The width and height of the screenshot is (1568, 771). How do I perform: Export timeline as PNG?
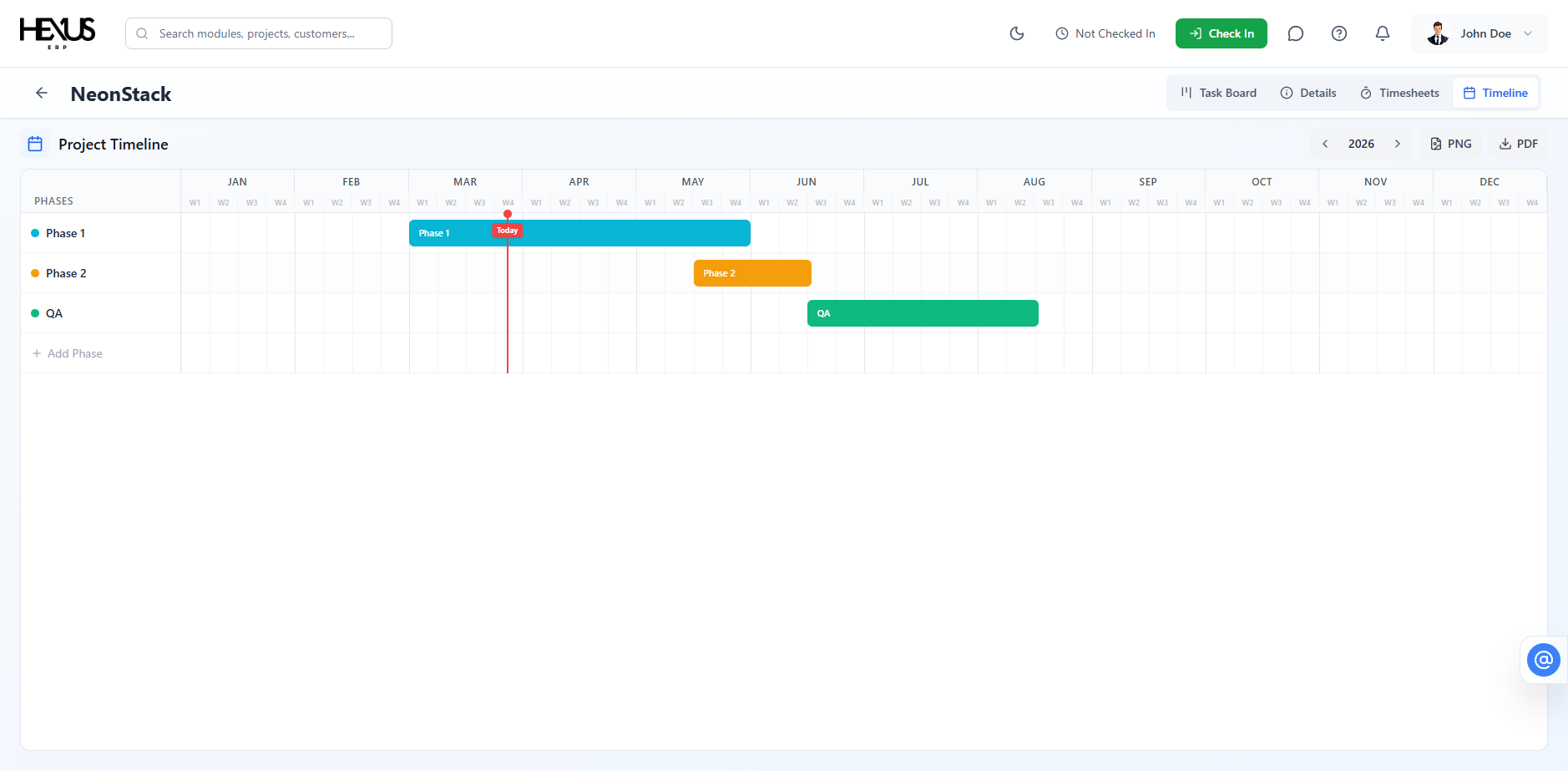(1451, 144)
